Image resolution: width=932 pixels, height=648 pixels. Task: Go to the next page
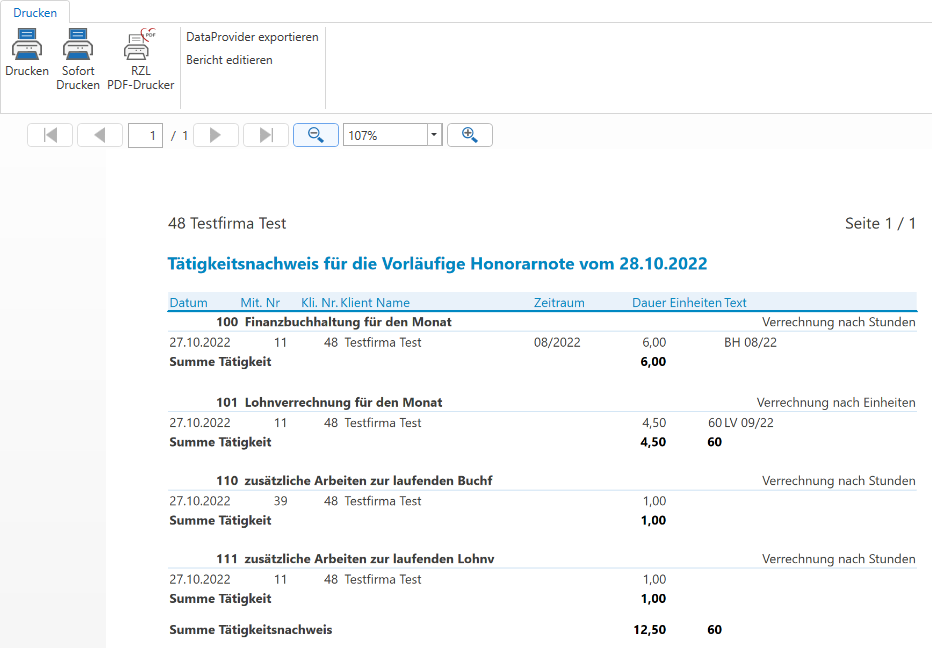[215, 135]
